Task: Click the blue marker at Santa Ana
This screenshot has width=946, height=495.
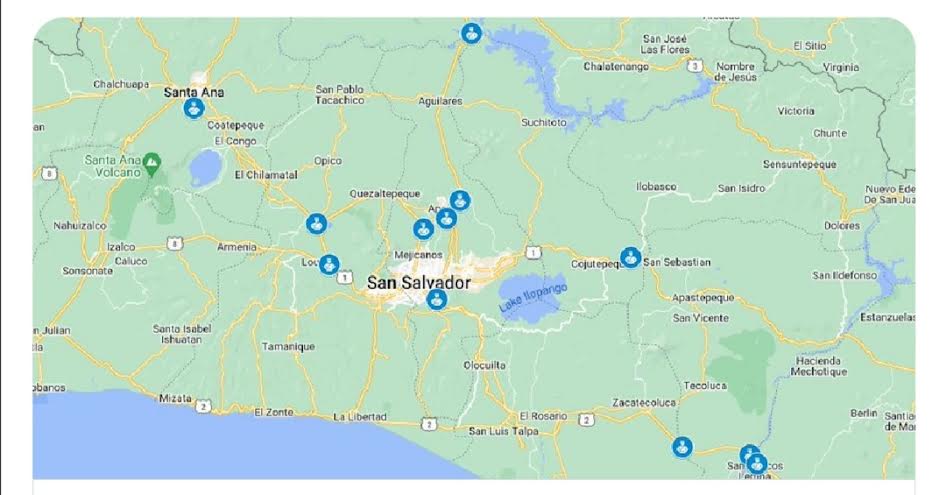Action: (194, 109)
